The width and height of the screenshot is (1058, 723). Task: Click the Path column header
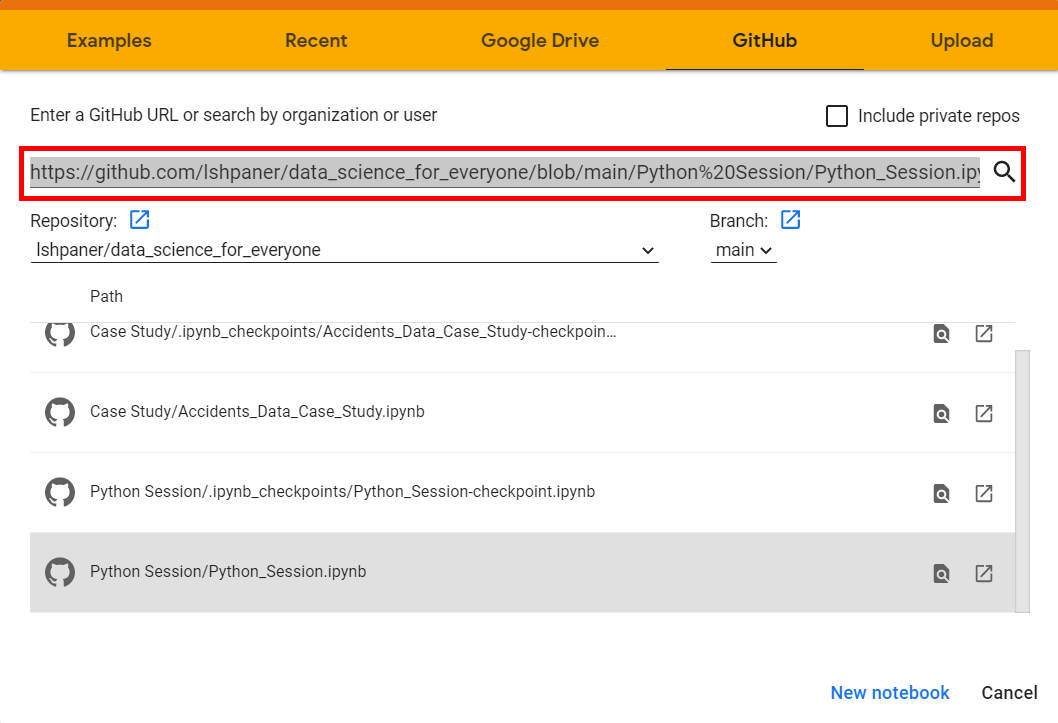(x=107, y=297)
